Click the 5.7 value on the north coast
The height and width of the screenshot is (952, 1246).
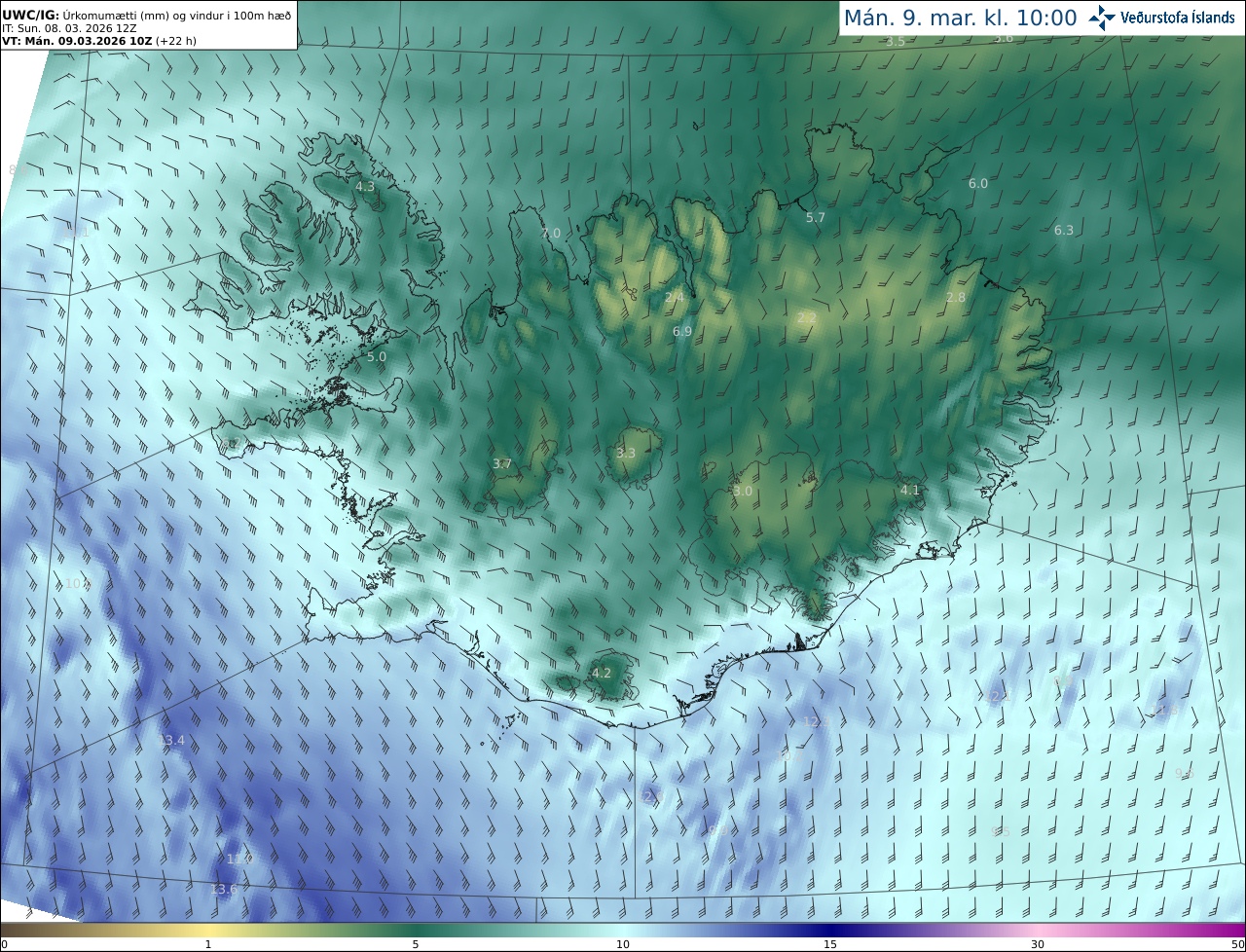pyautogui.click(x=816, y=218)
